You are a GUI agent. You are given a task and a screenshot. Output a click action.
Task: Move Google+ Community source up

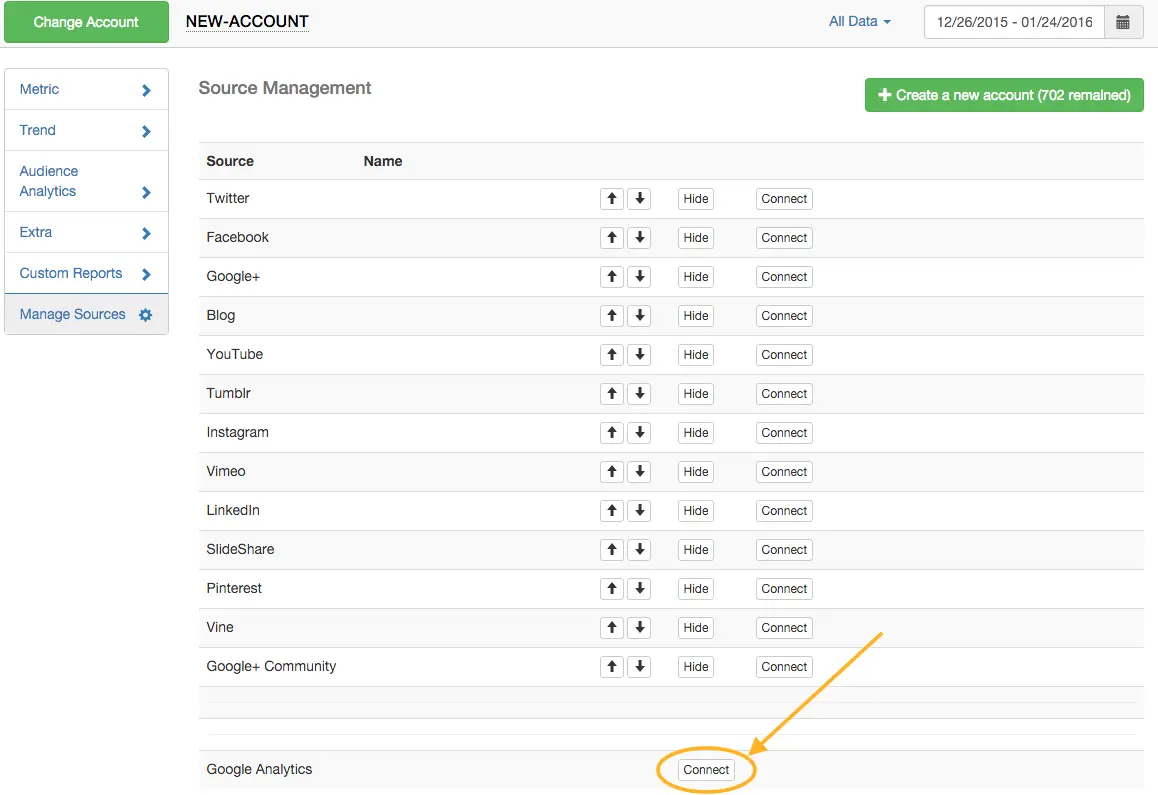click(x=612, y=667)
